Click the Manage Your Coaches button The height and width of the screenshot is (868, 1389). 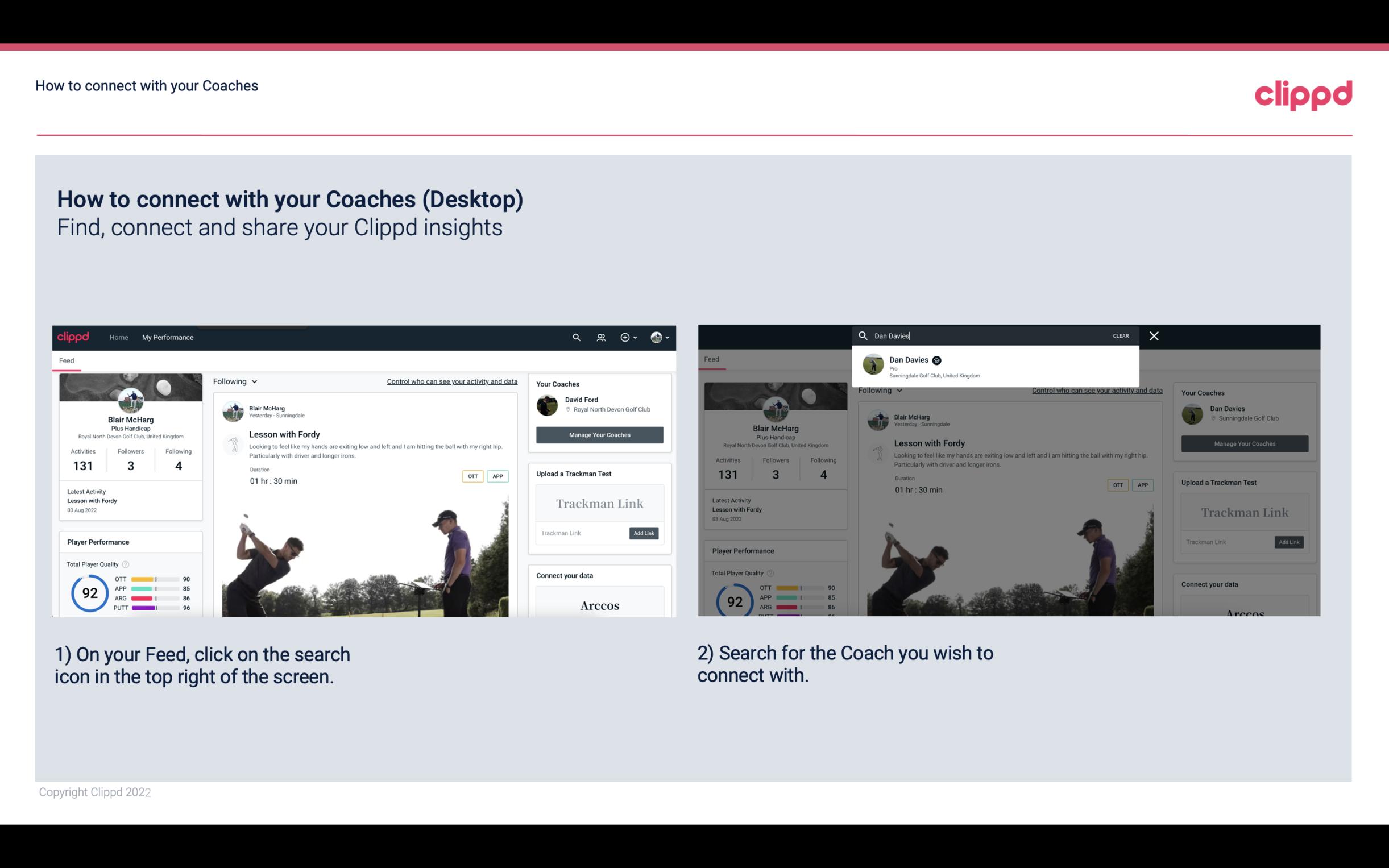pyautogui.click(x=599, y=434)
